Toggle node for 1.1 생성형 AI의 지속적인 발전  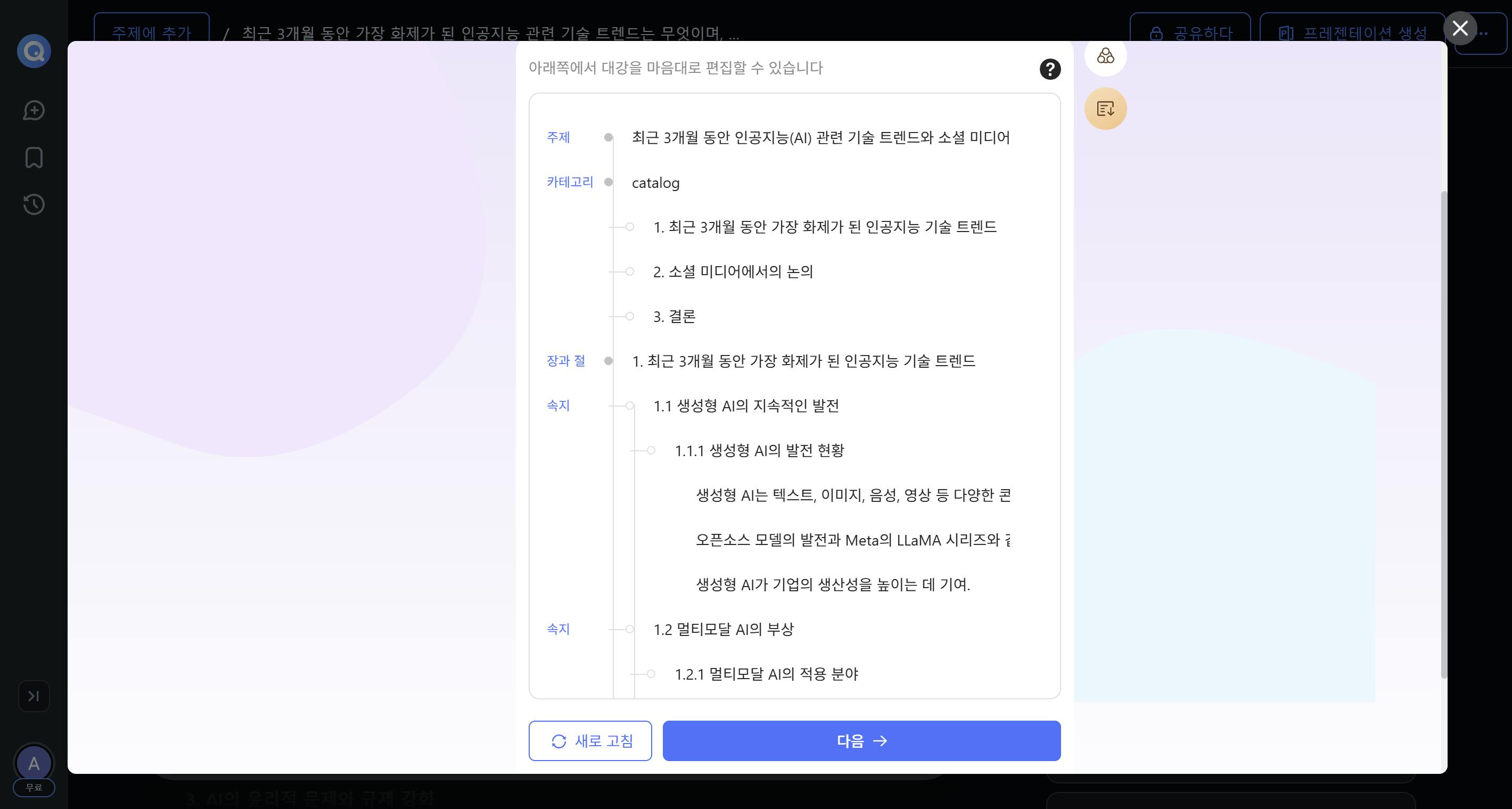[x=630, y=406]
